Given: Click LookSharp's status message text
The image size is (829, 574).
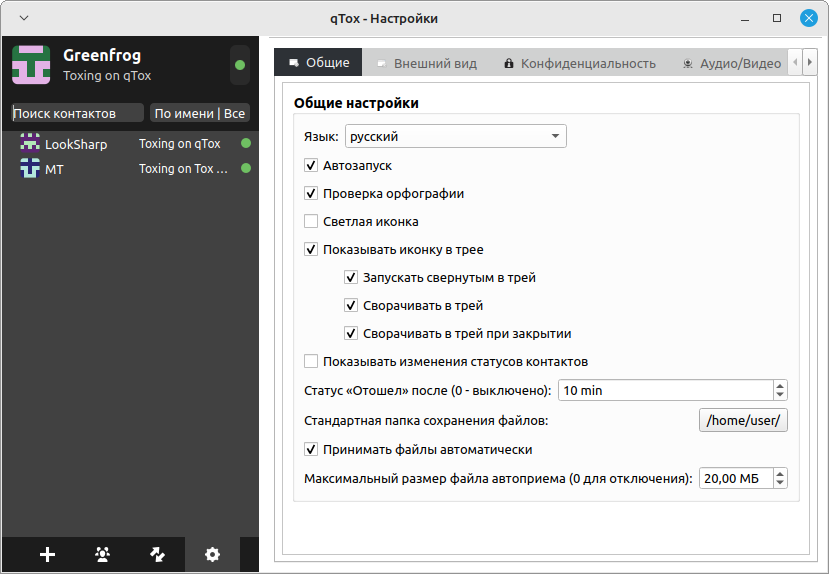Looking at the screenshot, I should click(x=180, y=144).
